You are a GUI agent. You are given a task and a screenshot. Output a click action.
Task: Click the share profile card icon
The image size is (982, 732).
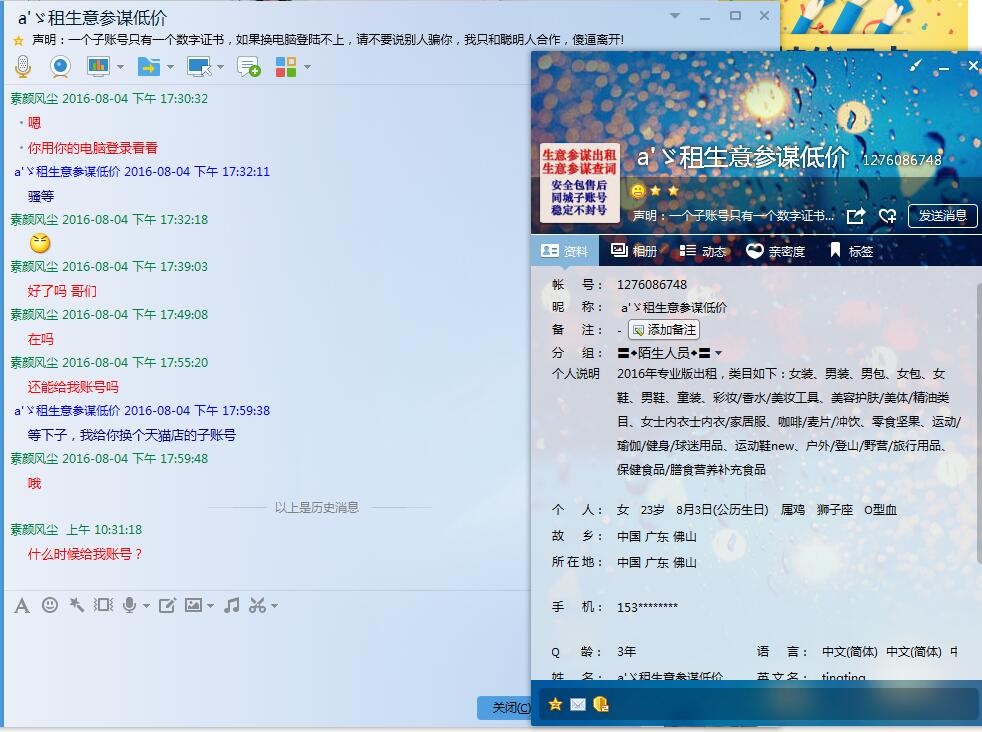pos(856,216)
